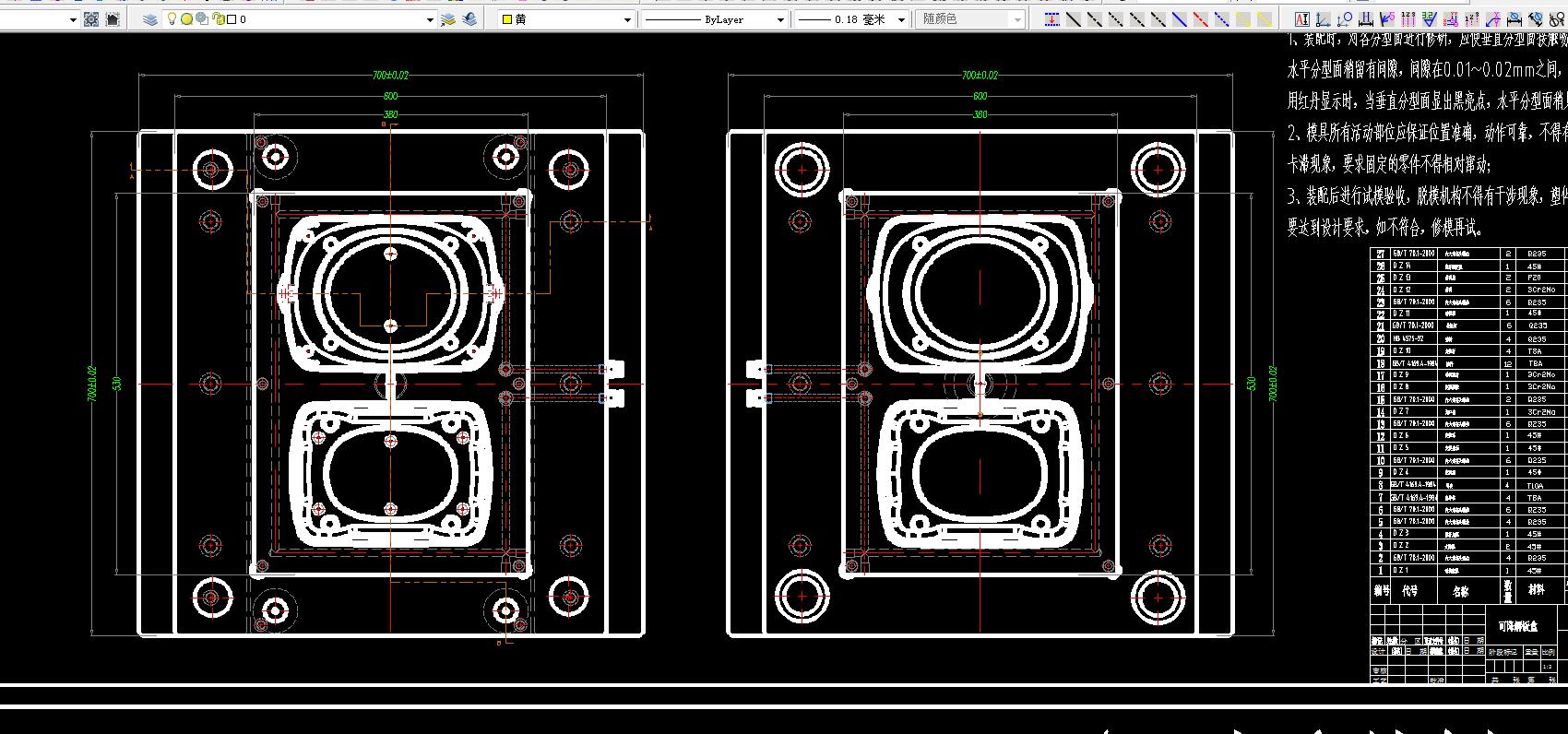
Task: Toggle freeze on layer 0 using sun icon
Action: (x=186, y=18)
